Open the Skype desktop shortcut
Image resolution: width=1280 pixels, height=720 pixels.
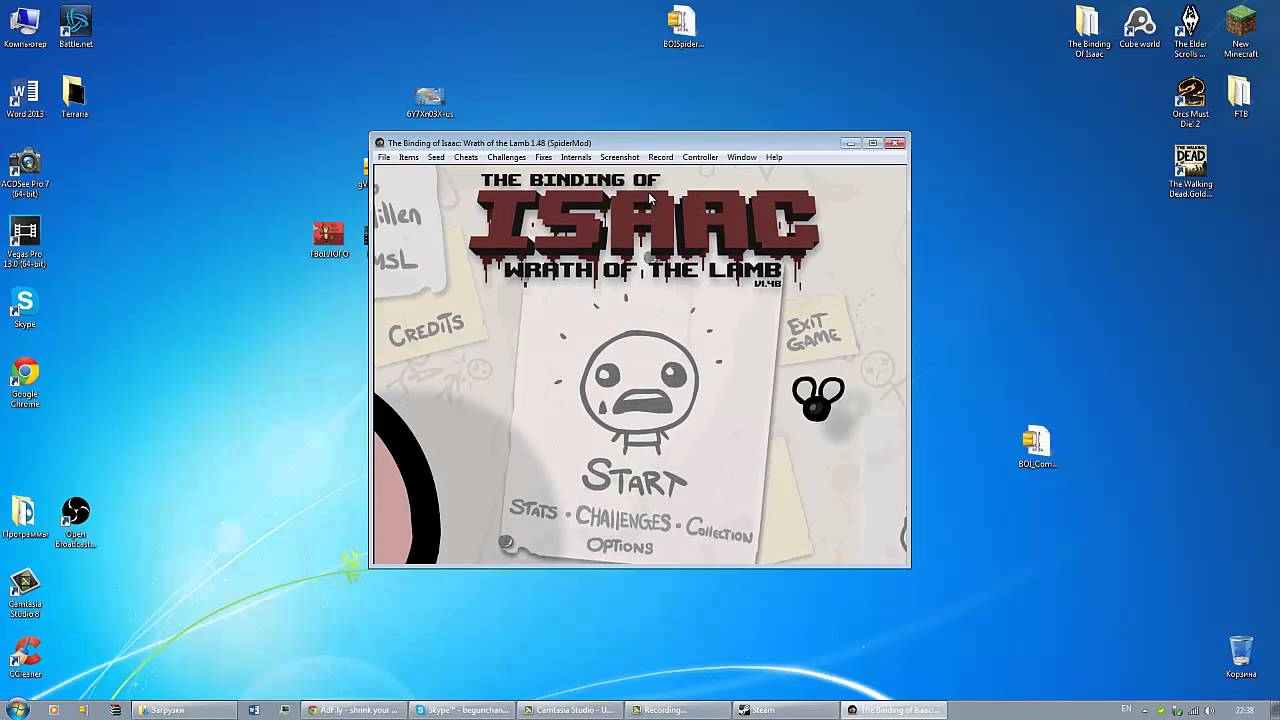click(25, 308)
